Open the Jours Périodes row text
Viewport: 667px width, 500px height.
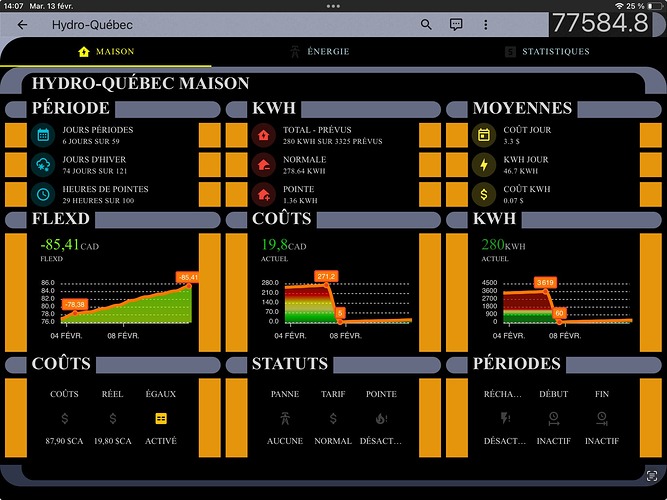[98, 135]
